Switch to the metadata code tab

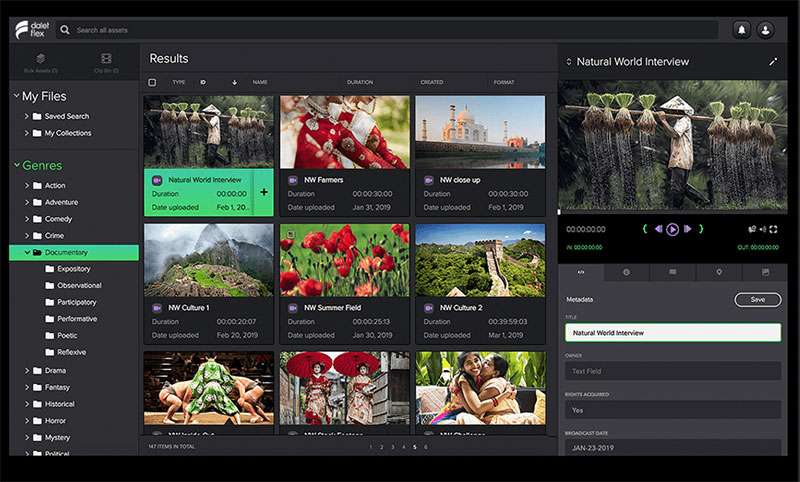pyautogui.click(x=581, y=272)
